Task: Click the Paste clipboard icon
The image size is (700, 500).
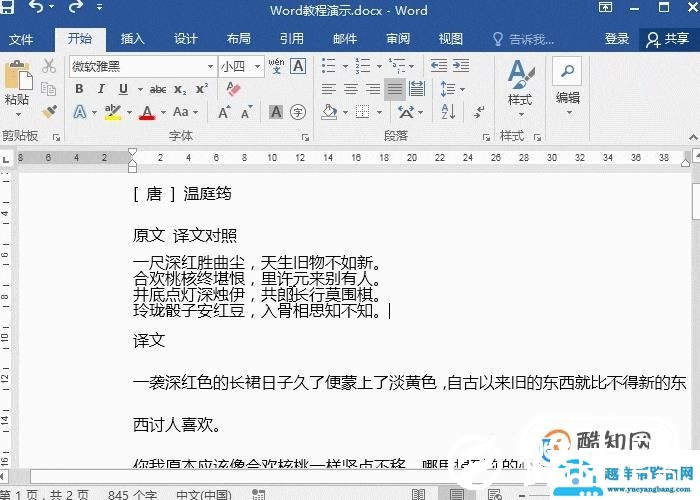Action: (17, 75)
